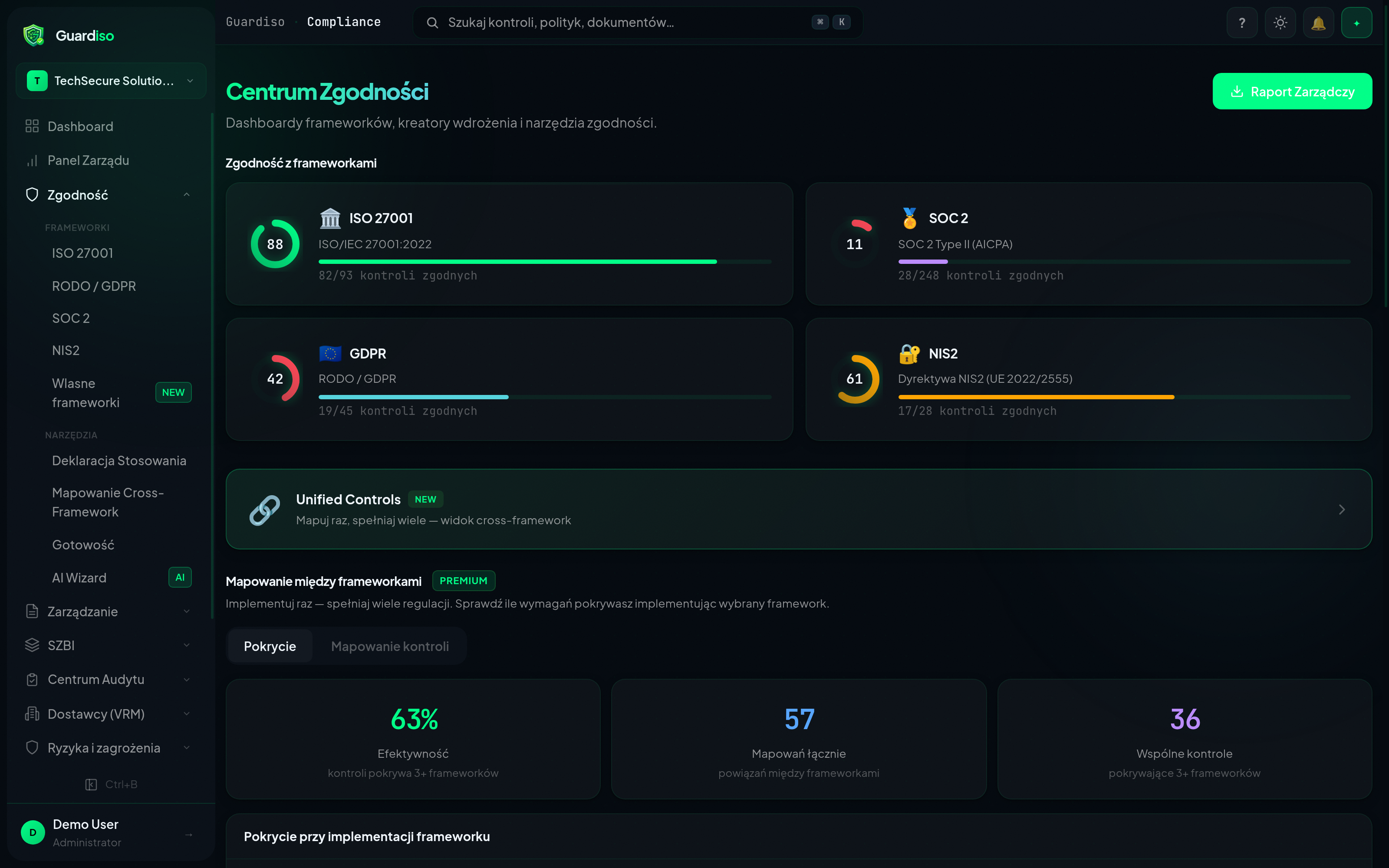Toggle the light/dark theme sun icon
The height and width of the screenshot is (868, 1389).
(1280, 23)
